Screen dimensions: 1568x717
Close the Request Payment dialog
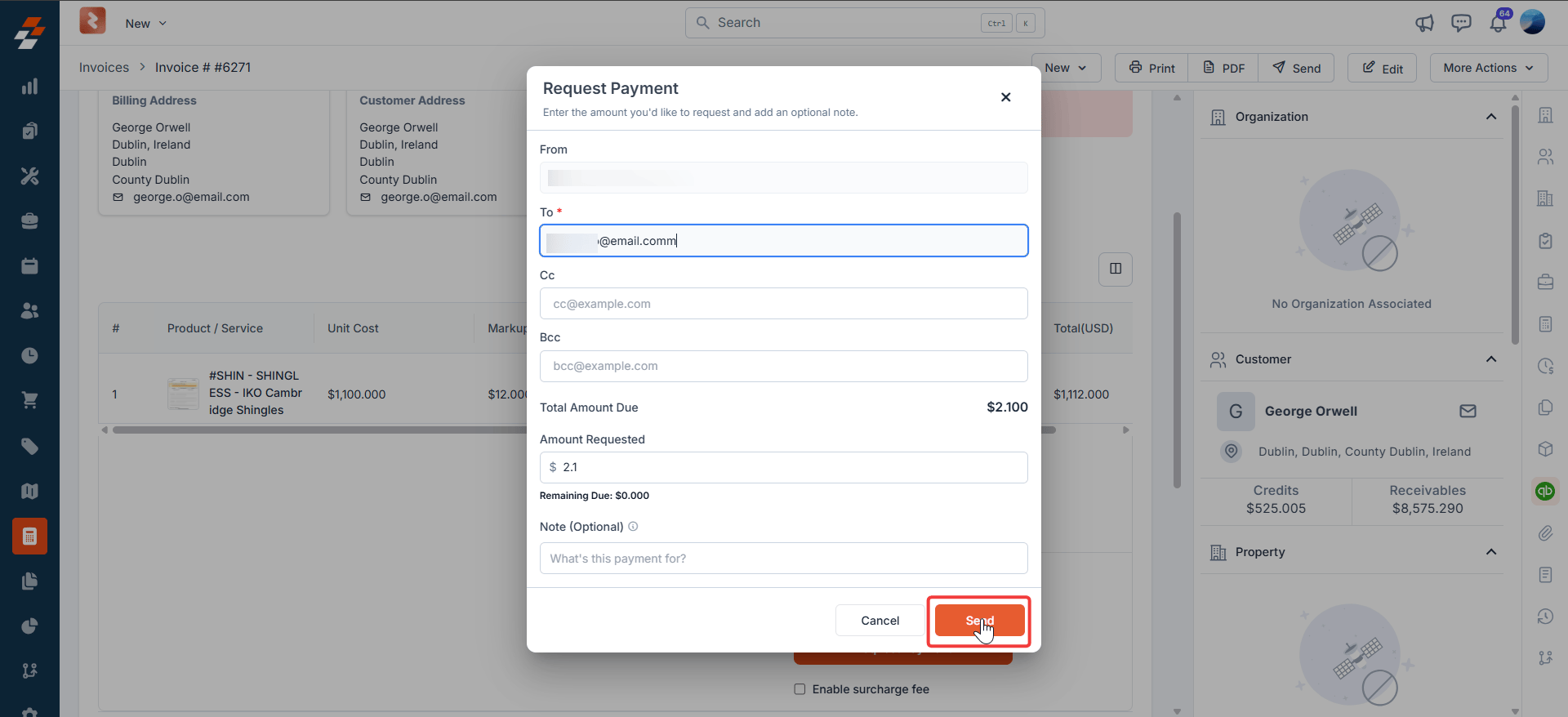1005,97
